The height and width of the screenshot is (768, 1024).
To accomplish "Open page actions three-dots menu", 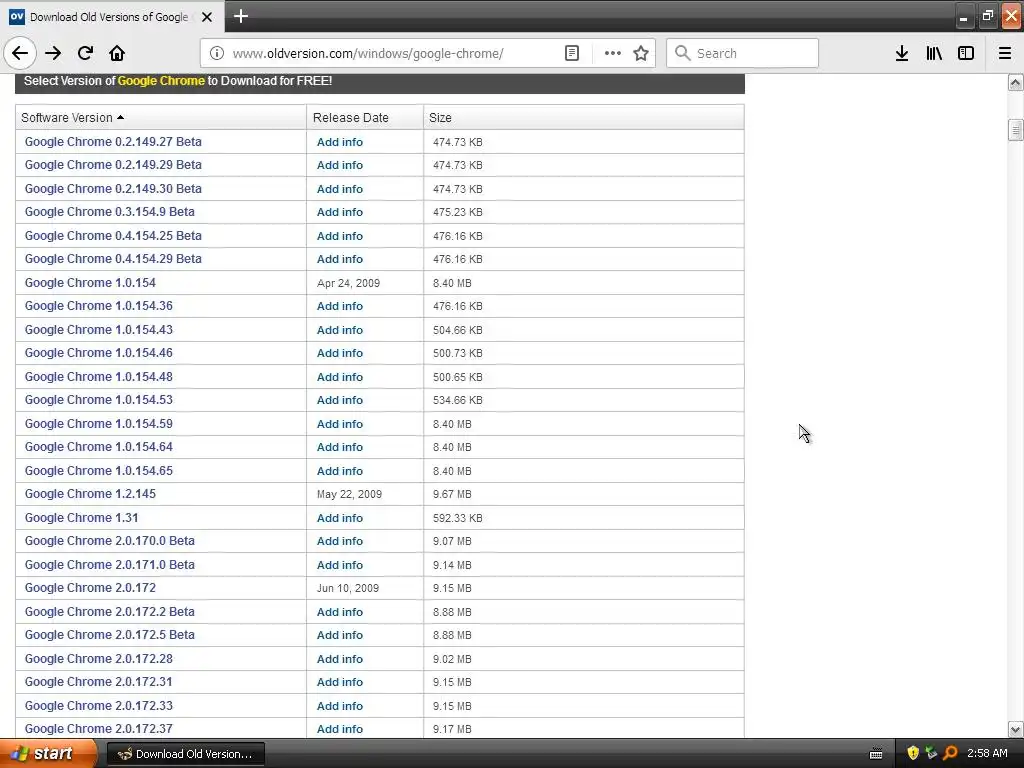I will pos(613,53).
